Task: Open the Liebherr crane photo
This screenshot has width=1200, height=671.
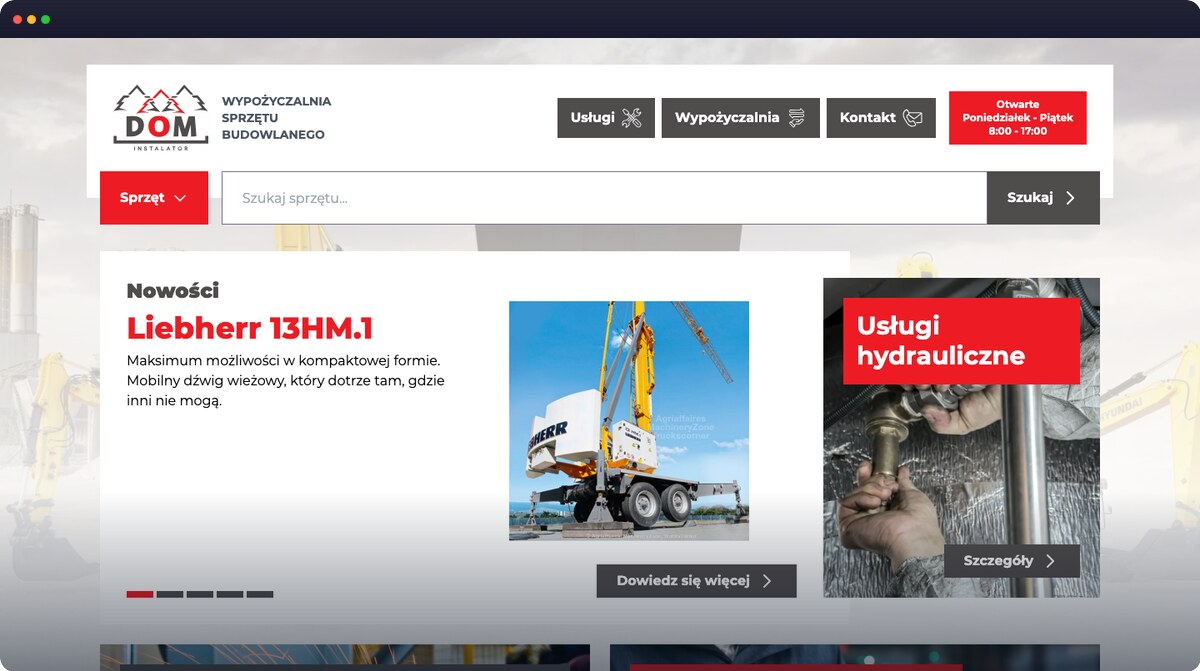Action: coord(629,421)
